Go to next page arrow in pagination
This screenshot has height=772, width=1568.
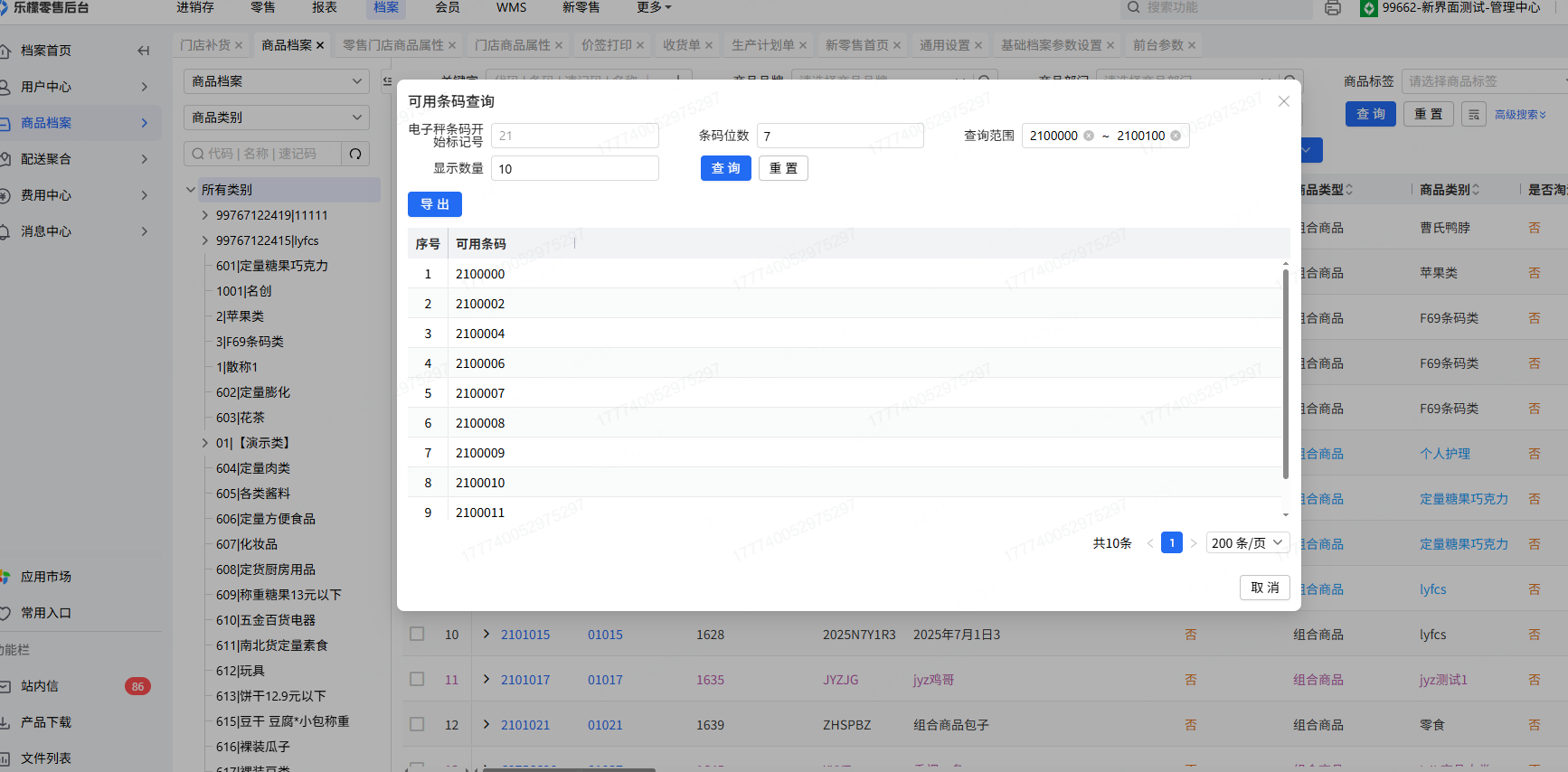pyautogui.click(x=1194, y=543)
